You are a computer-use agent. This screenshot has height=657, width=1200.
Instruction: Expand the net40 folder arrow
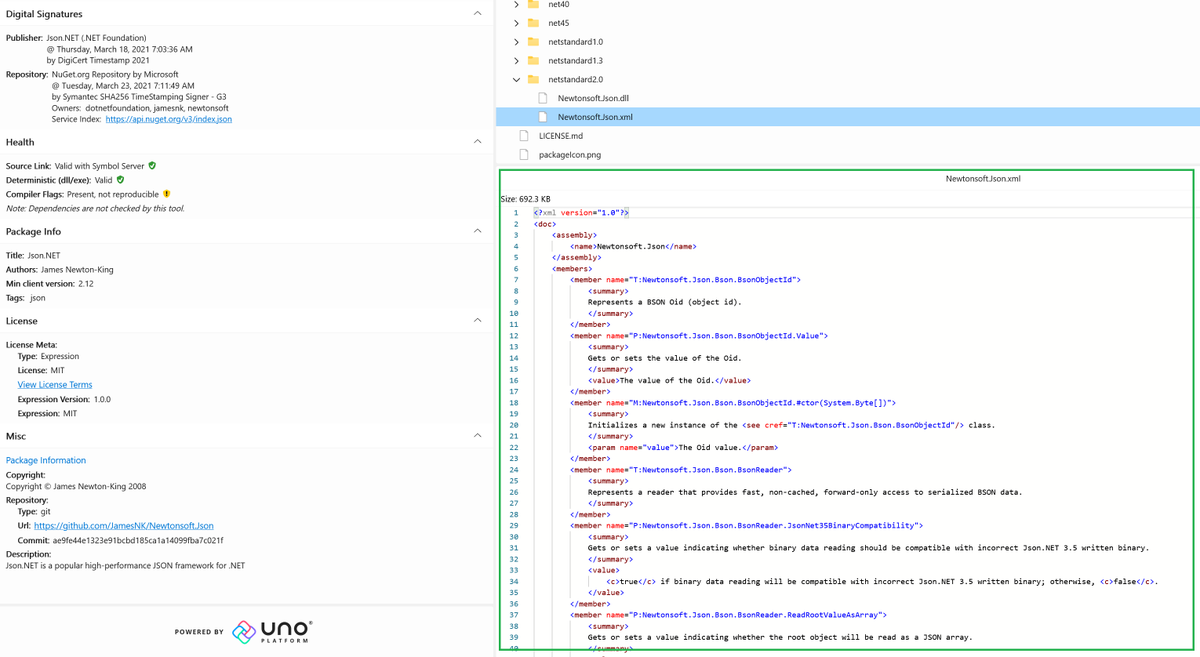coord(516,5)
